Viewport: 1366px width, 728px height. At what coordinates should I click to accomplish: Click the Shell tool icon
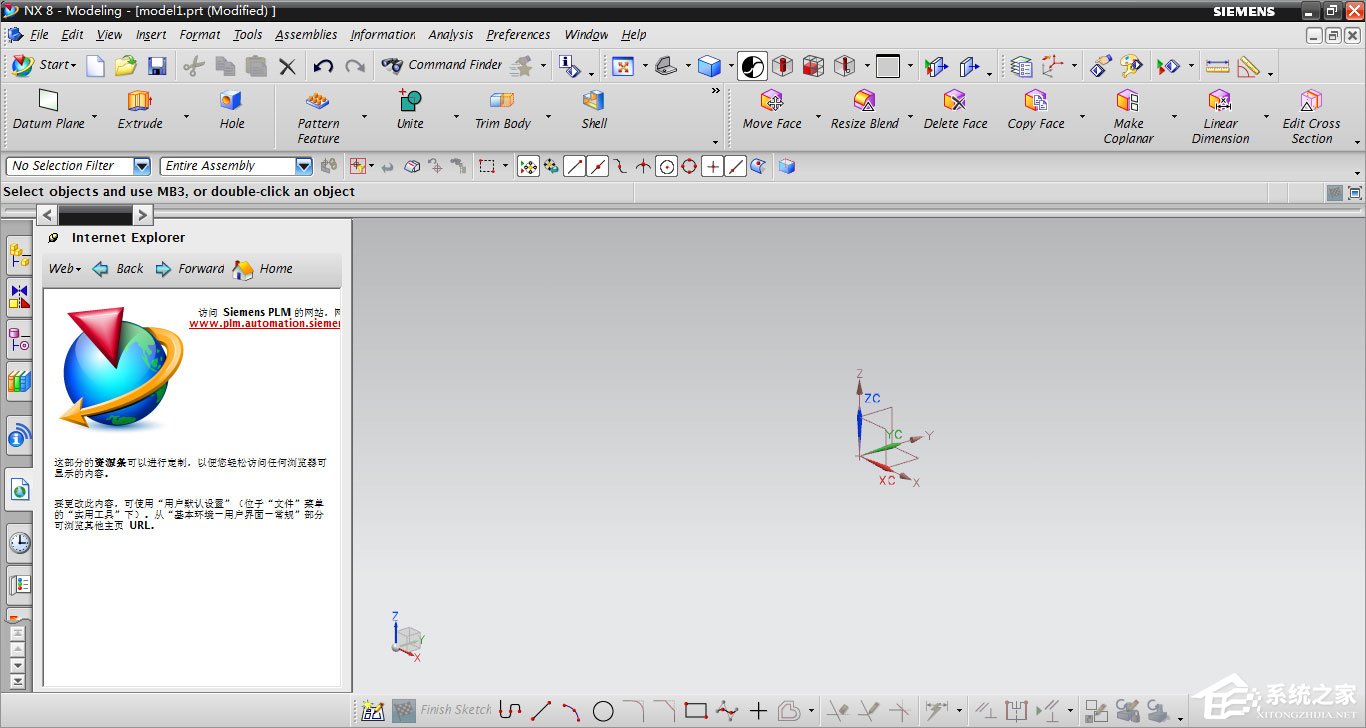pyautogui.click(x=594, y=101)
